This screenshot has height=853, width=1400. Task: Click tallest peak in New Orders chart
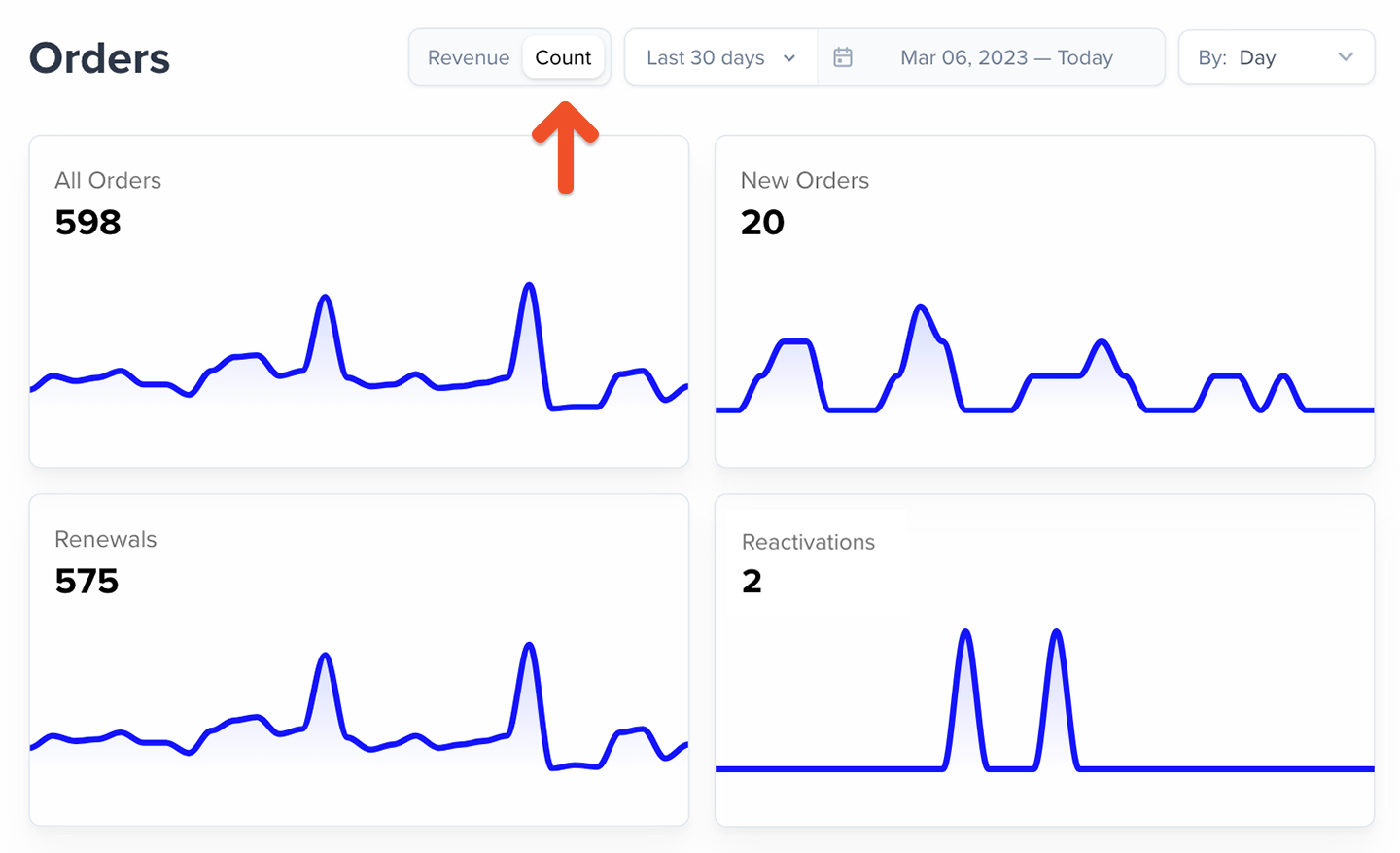[920, 309]
